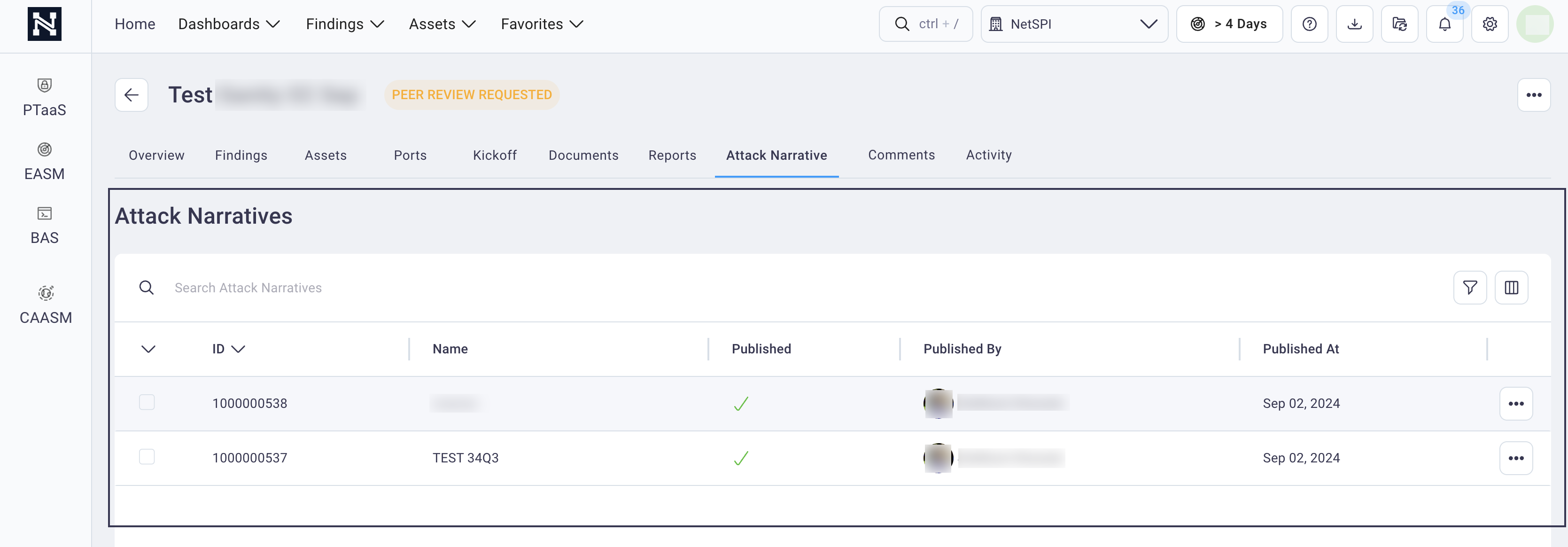Switch to the Comments tab
The width and height of the screenshot is (1568, 547).
click(x=901, y=155)
